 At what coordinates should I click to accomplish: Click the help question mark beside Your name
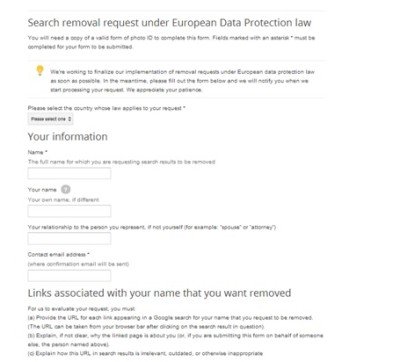(66, 189)
